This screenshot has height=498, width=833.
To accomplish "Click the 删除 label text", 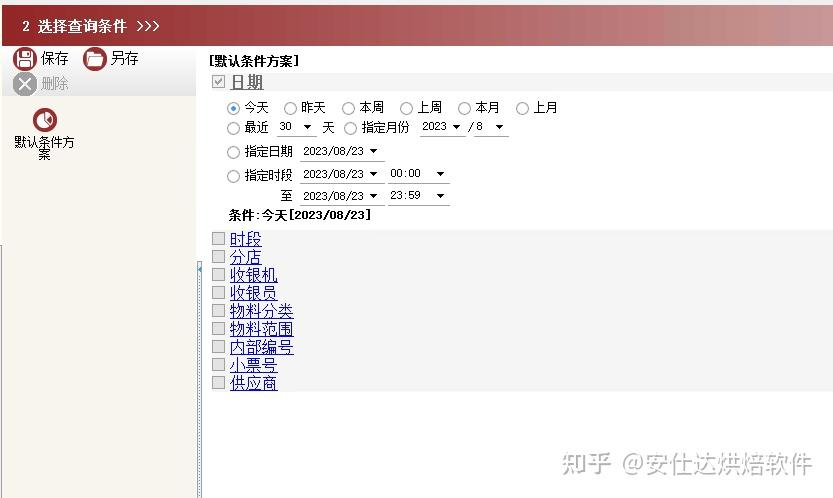I will [55, 84].
